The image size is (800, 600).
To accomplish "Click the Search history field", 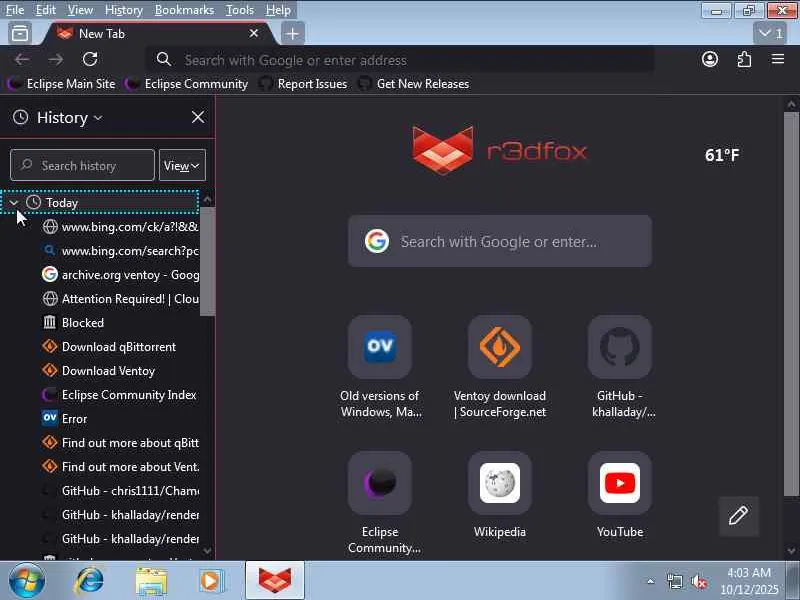I will (82, 165).
